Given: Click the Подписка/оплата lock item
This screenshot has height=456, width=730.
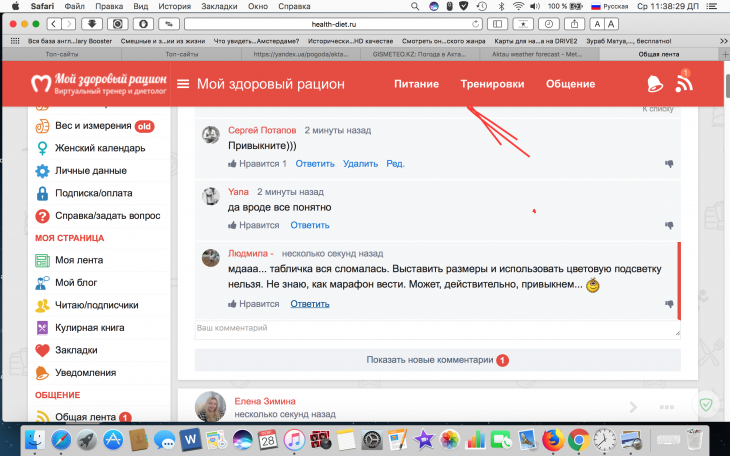Looking at the screenshot, I should click(x=95, y=193).
